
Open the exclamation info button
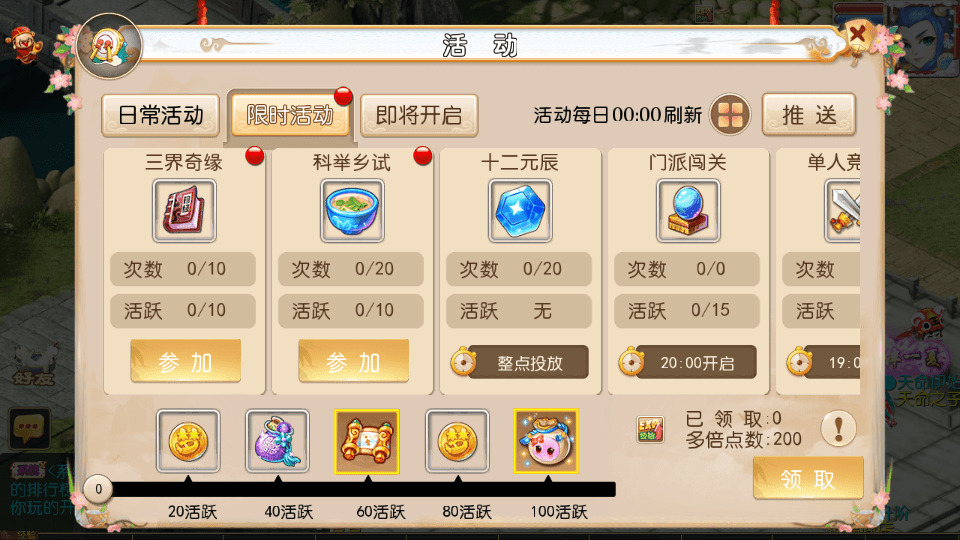coord(838,427)
